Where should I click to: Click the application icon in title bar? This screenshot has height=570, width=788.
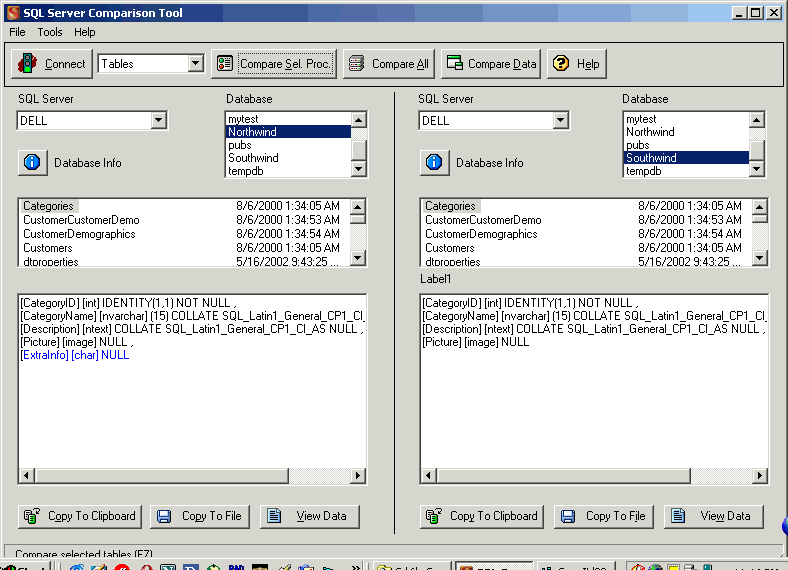point(13,13)
